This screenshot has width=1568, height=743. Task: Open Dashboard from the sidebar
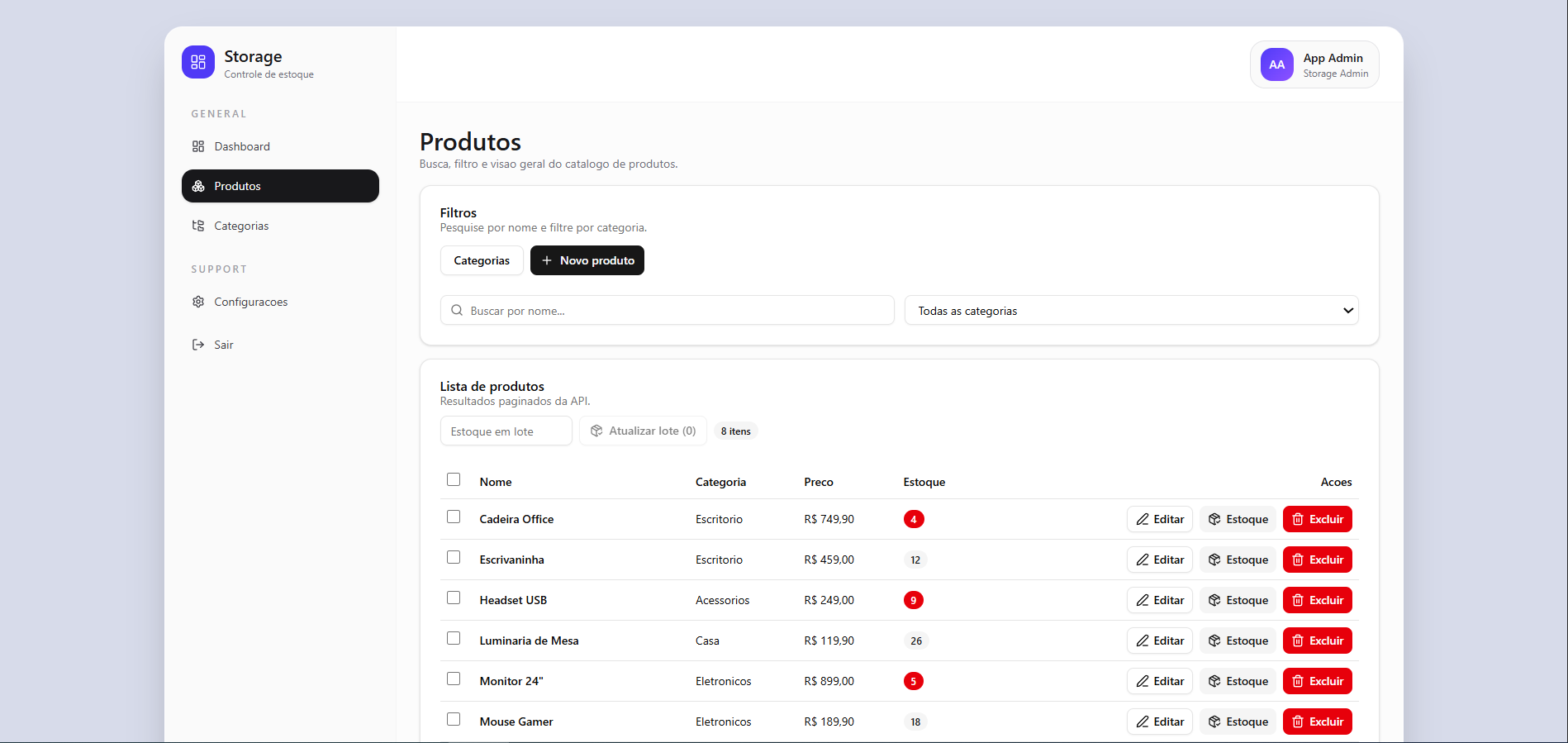pos(241,146)
